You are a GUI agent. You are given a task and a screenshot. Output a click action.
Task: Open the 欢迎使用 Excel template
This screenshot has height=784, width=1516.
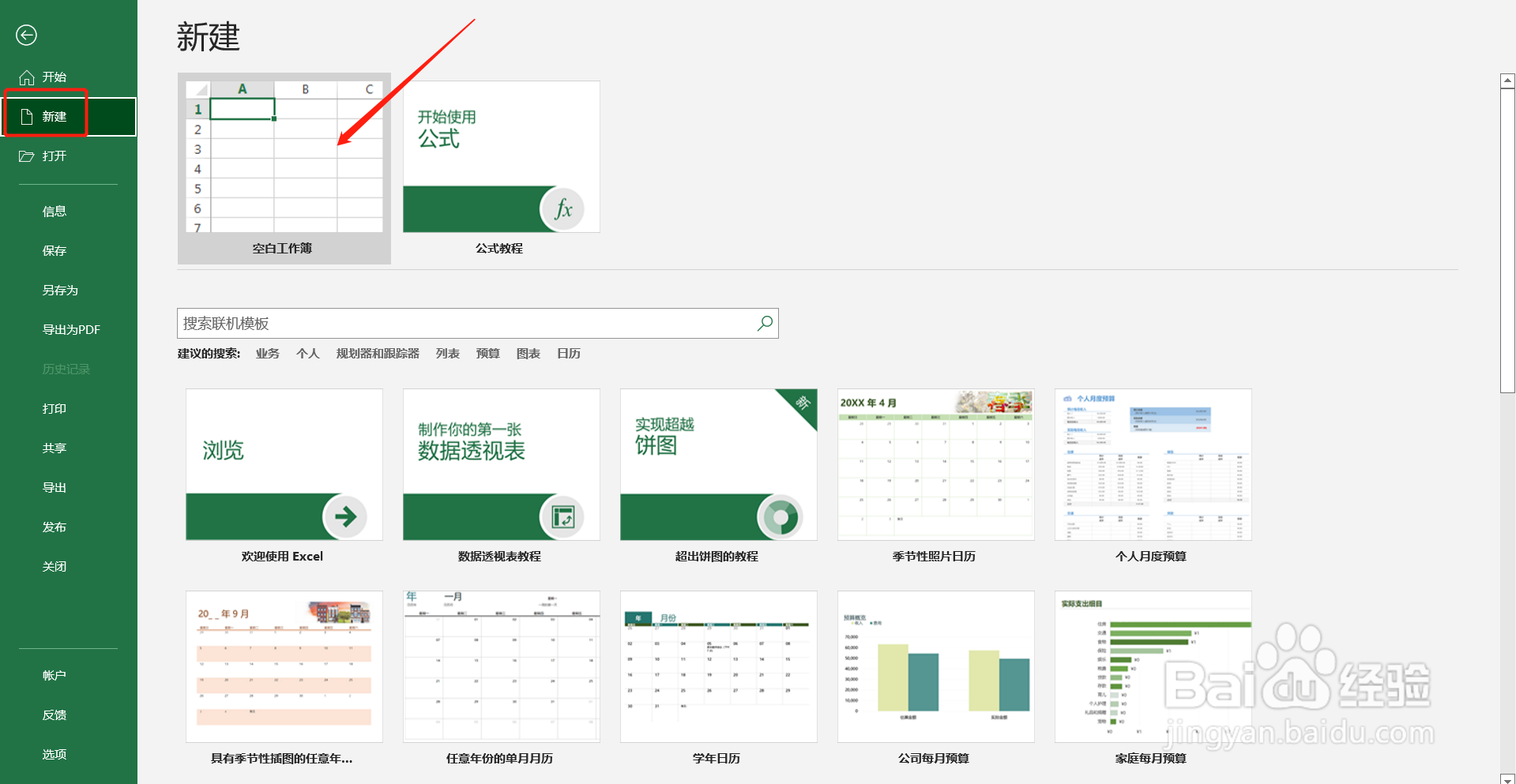point(284,476)
